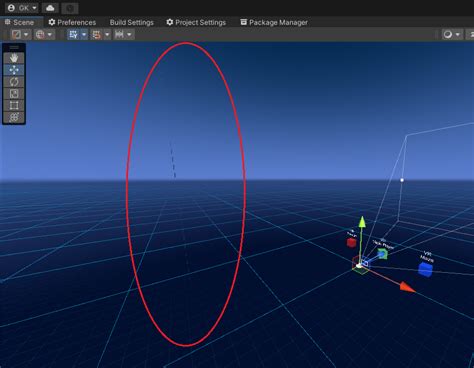Select the blue VR Mouse cube
474x368 pixels.
[x=425, y=269]
